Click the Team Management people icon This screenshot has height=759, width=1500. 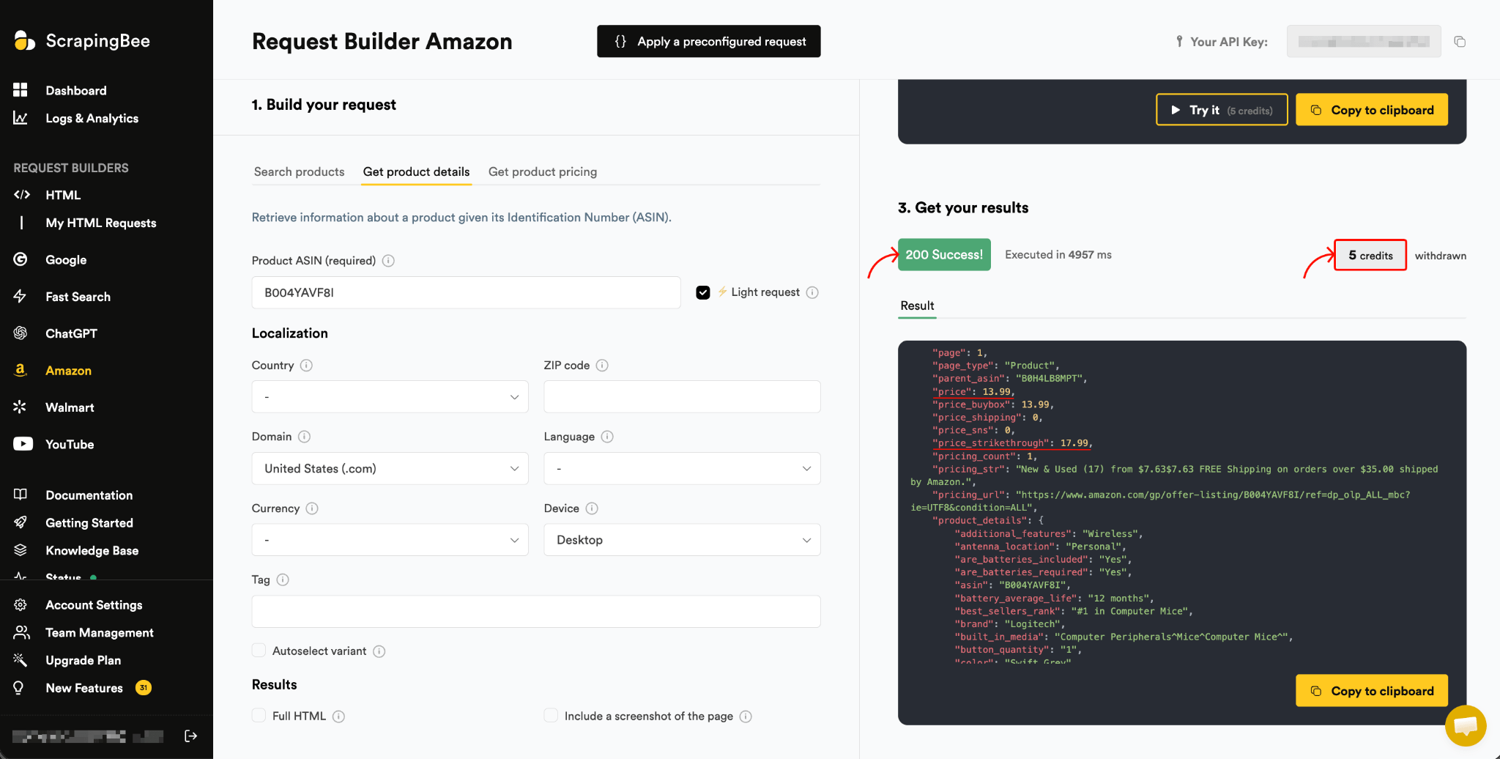[21, 632]
